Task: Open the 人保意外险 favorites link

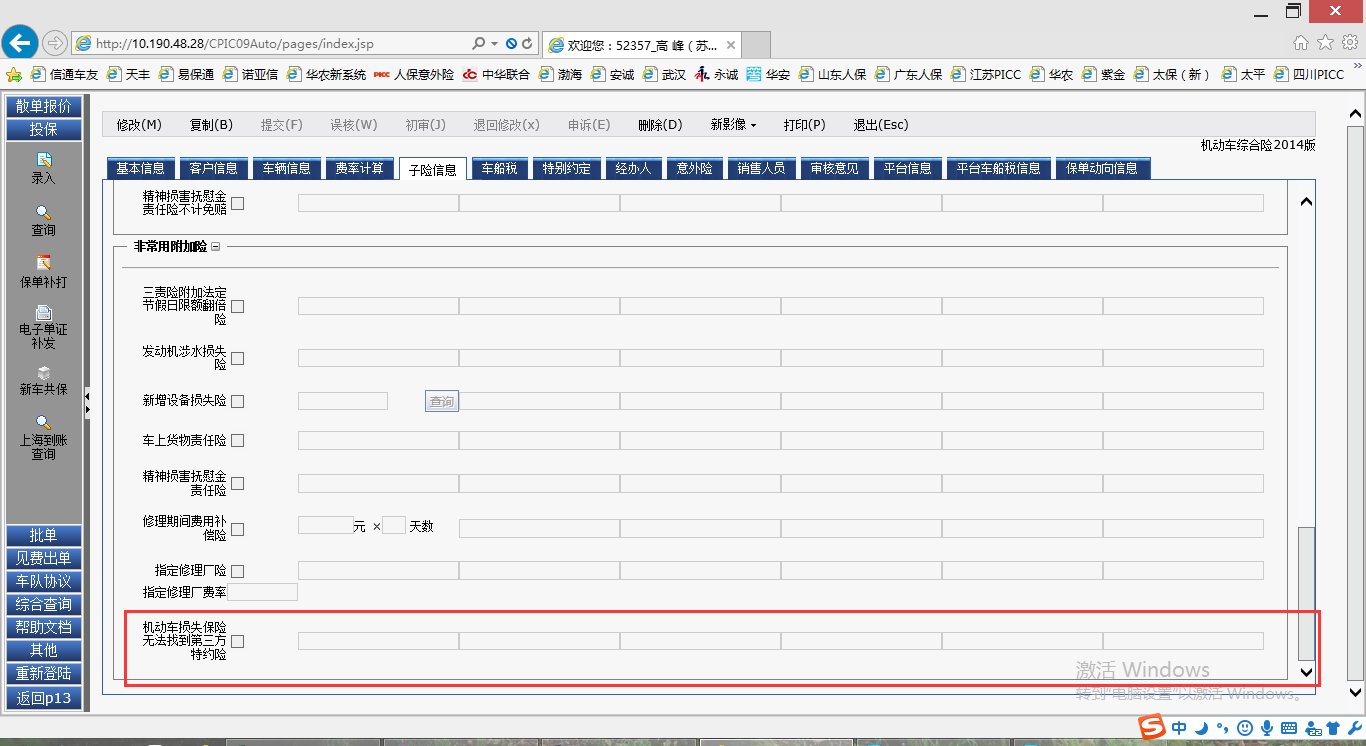Action: 414,74
